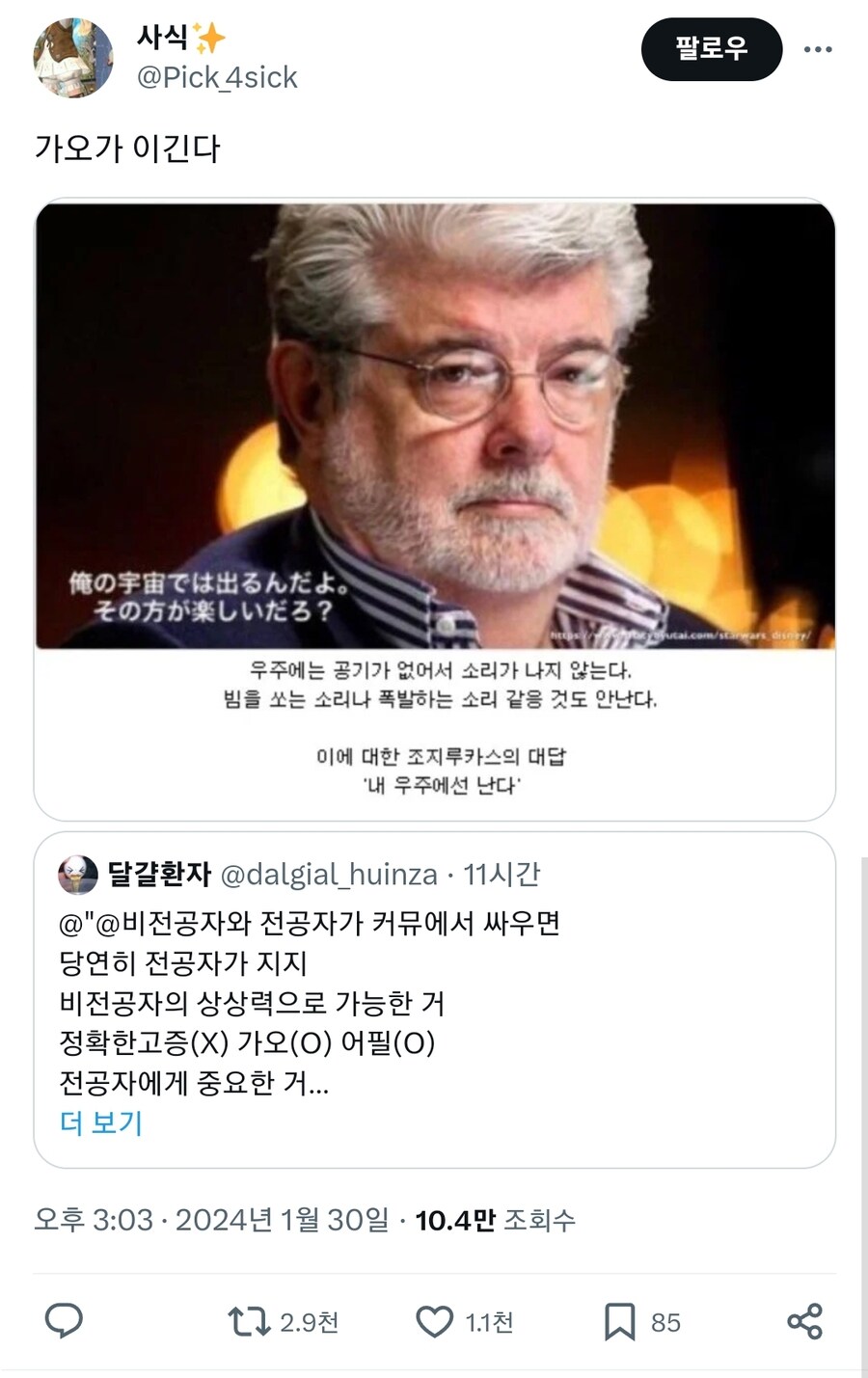This screenshot has height=1378, width=868.
Task: Click the 사식 display name
Action: click(x=163, y=38)
